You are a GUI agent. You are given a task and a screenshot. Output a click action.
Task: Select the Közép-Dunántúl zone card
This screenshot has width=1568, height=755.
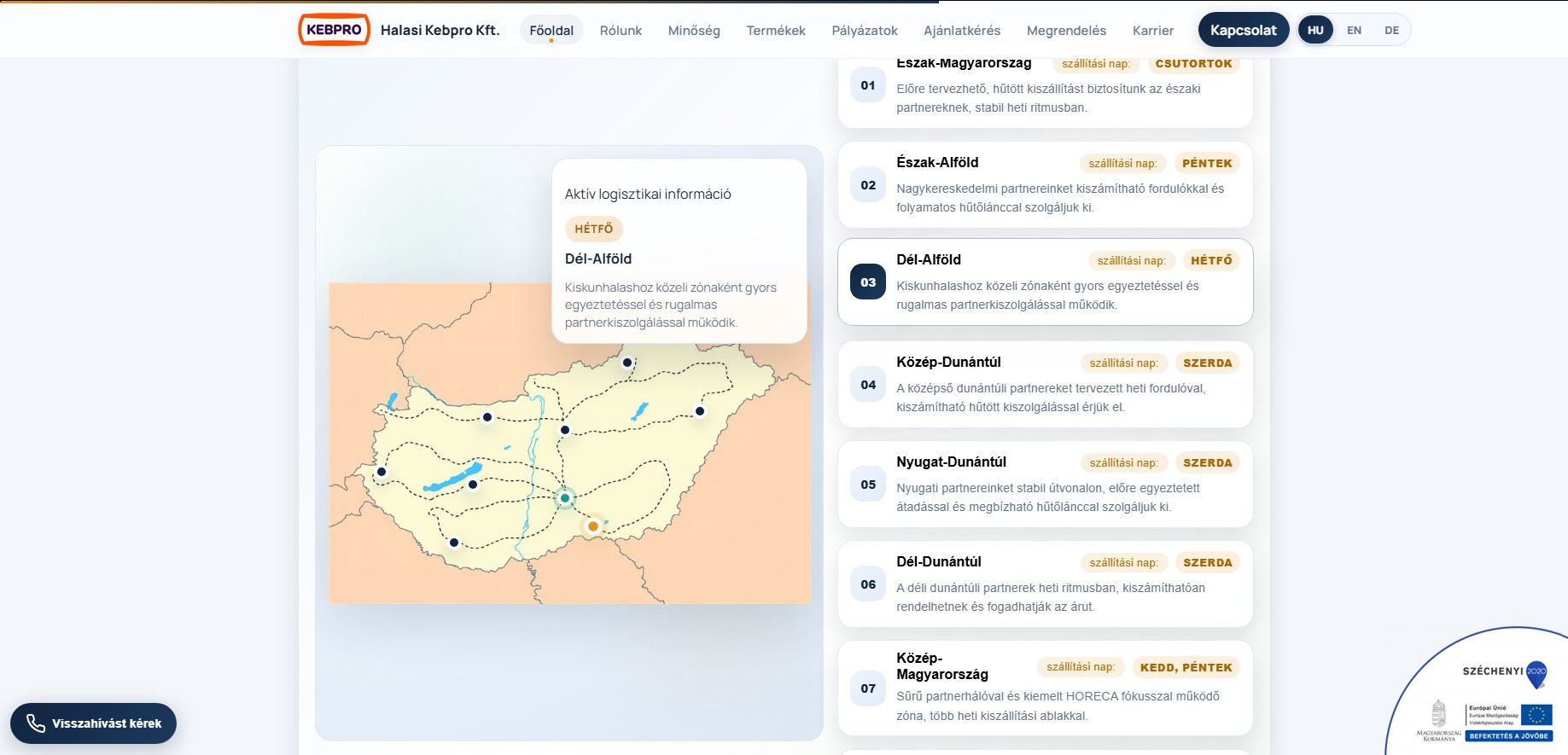1046,384
